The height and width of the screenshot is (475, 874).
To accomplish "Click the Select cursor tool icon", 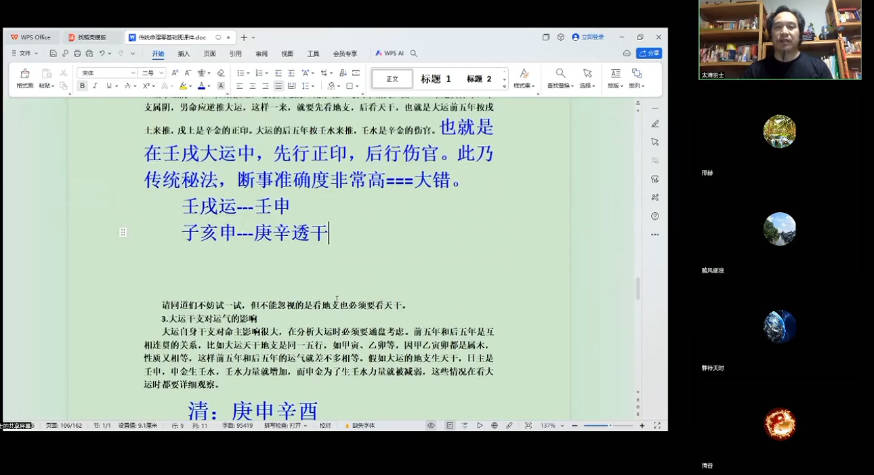I will tap(587, 75).
